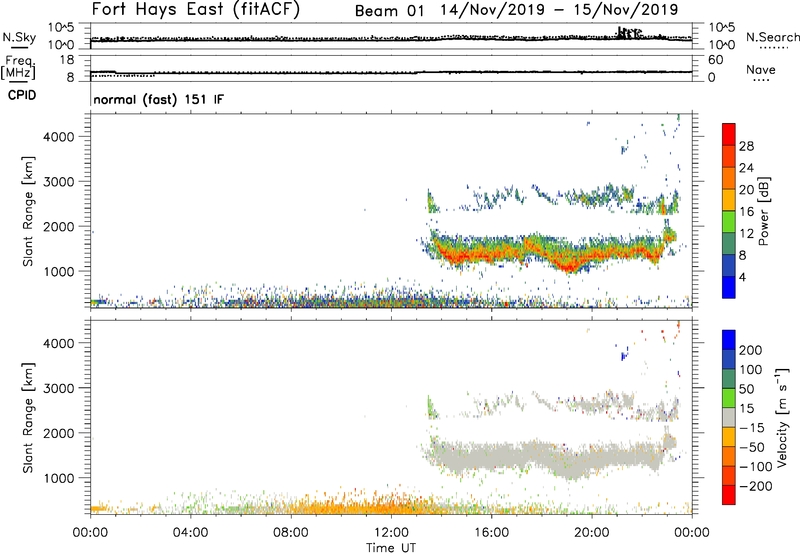800x554 pixels.
Task: Click the '20:00' time axis tick label
Action: point(592,533)
